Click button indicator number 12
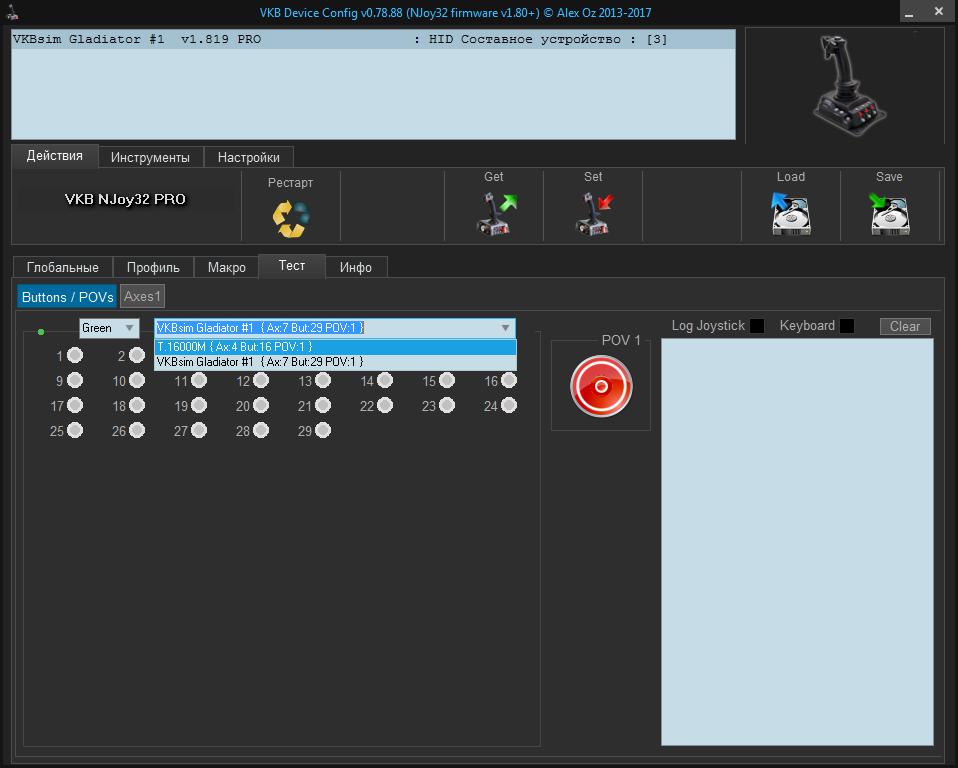Screen dimensions: 958x768 click(261, 380)
